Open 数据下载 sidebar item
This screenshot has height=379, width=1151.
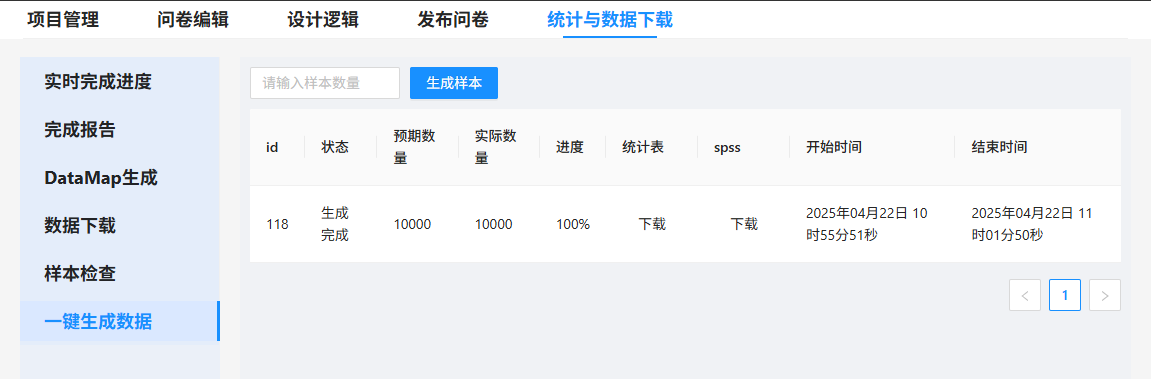pos(120,225)
